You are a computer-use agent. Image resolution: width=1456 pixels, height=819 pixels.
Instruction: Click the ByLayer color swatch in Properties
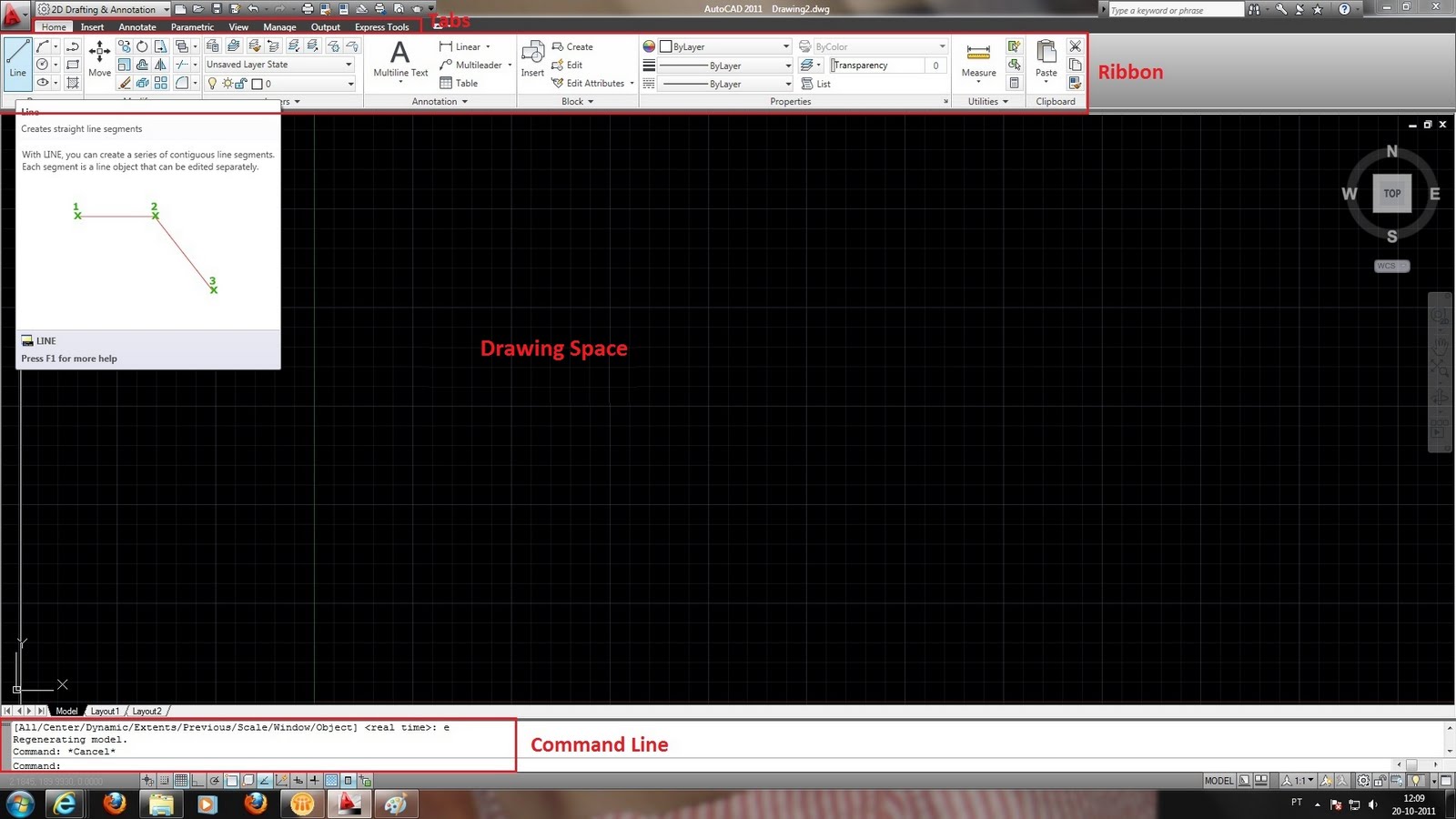click(666, 45)
